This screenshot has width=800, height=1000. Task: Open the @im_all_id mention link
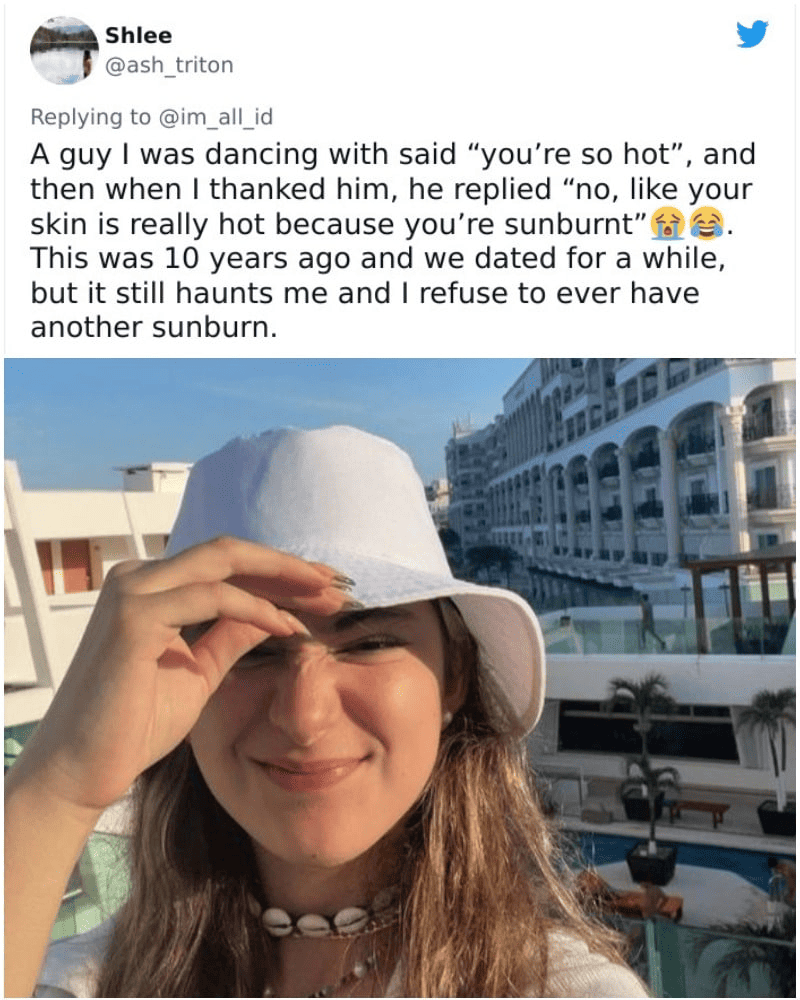click(215, 117)
